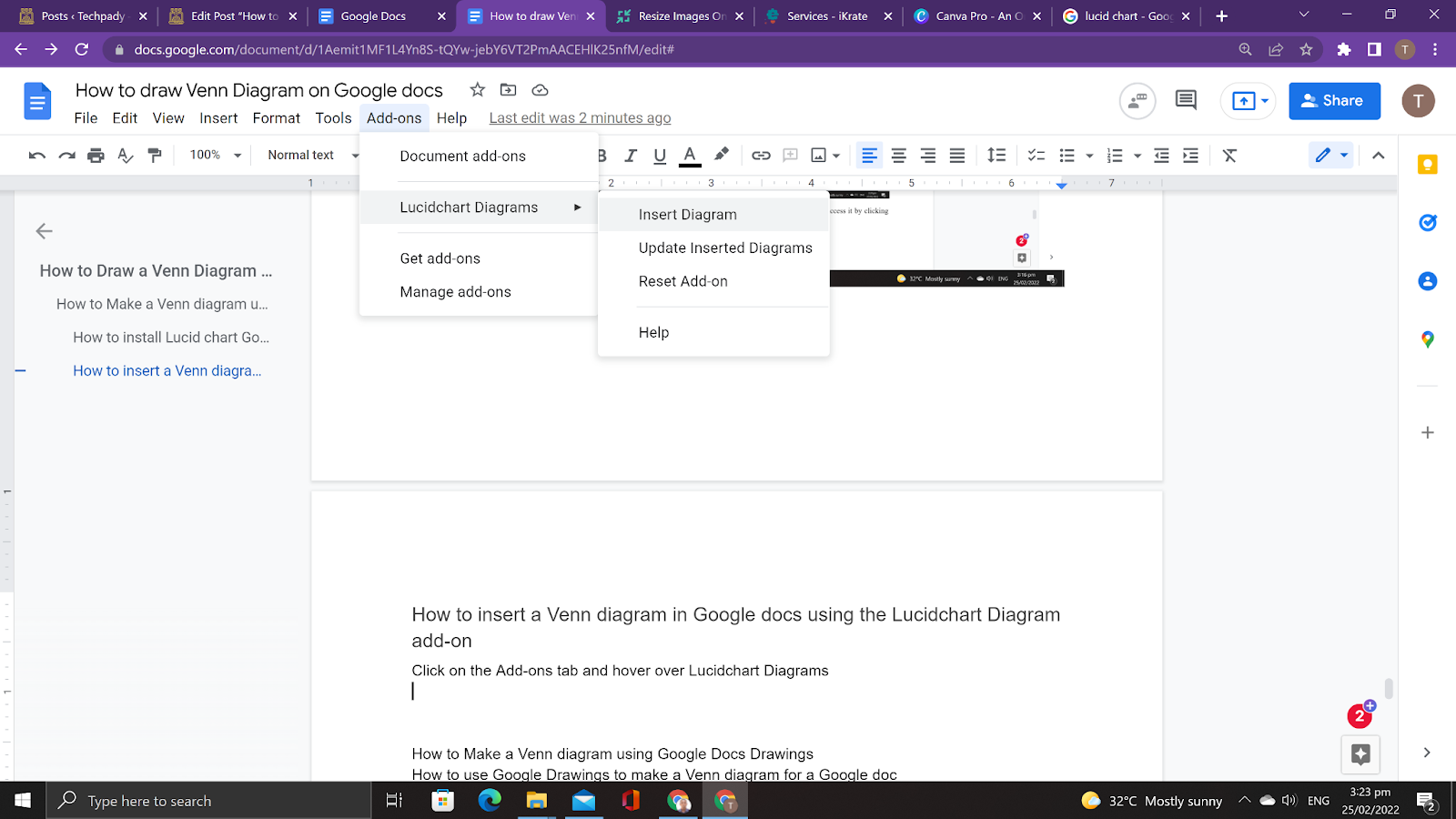
Task: Open the Last edit version history link
Action: point(580,118)
